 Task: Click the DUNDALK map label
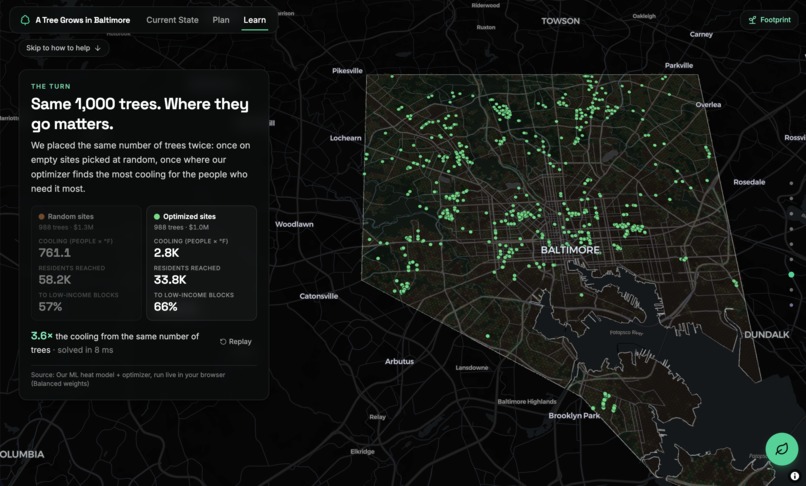tap(767, 334)
